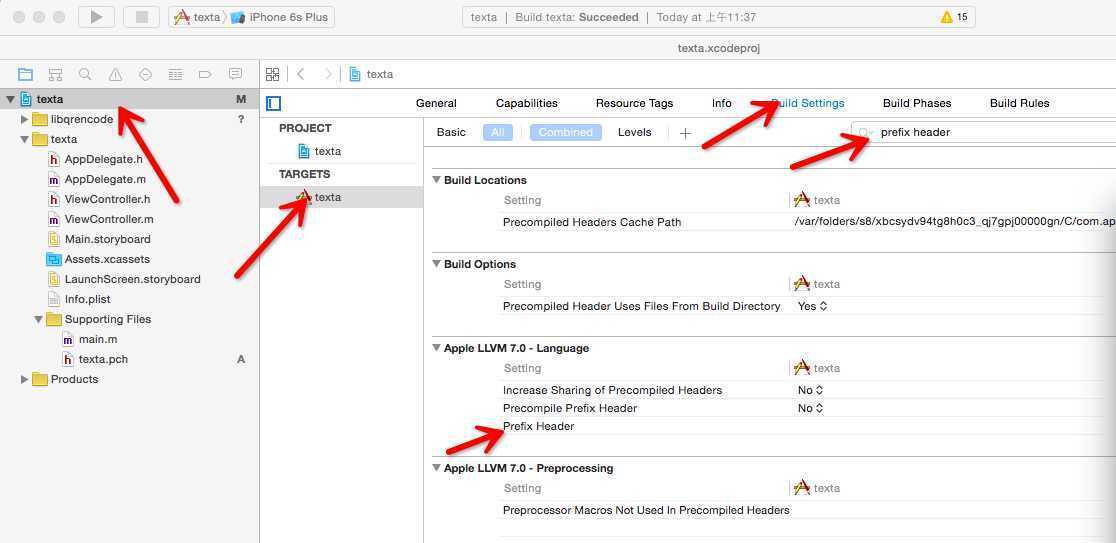Open texta.pch file
The image size is (1116, 543).
pos(103,359)
